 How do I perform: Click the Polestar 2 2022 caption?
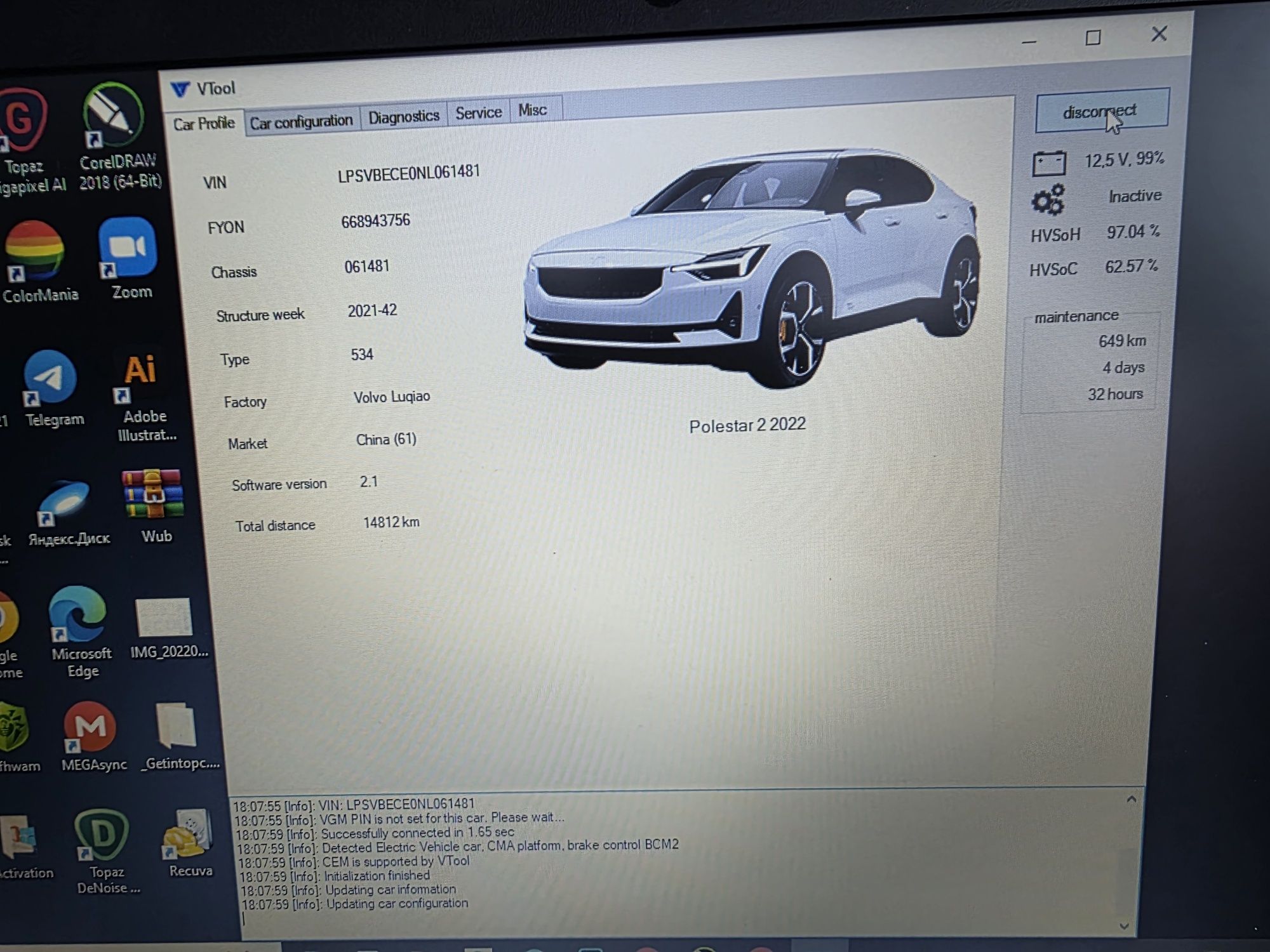click(x=747, y=425)
